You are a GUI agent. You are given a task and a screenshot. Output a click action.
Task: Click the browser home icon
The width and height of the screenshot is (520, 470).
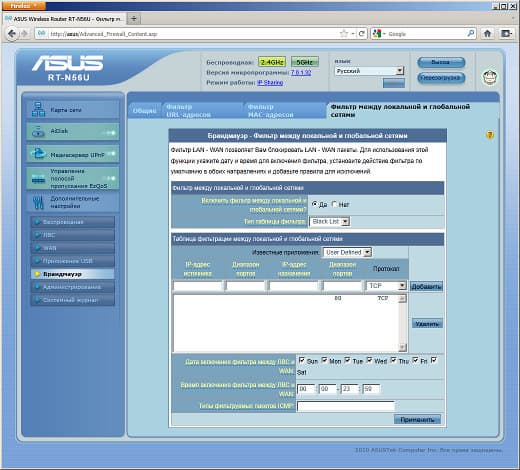tap(487, 34)
